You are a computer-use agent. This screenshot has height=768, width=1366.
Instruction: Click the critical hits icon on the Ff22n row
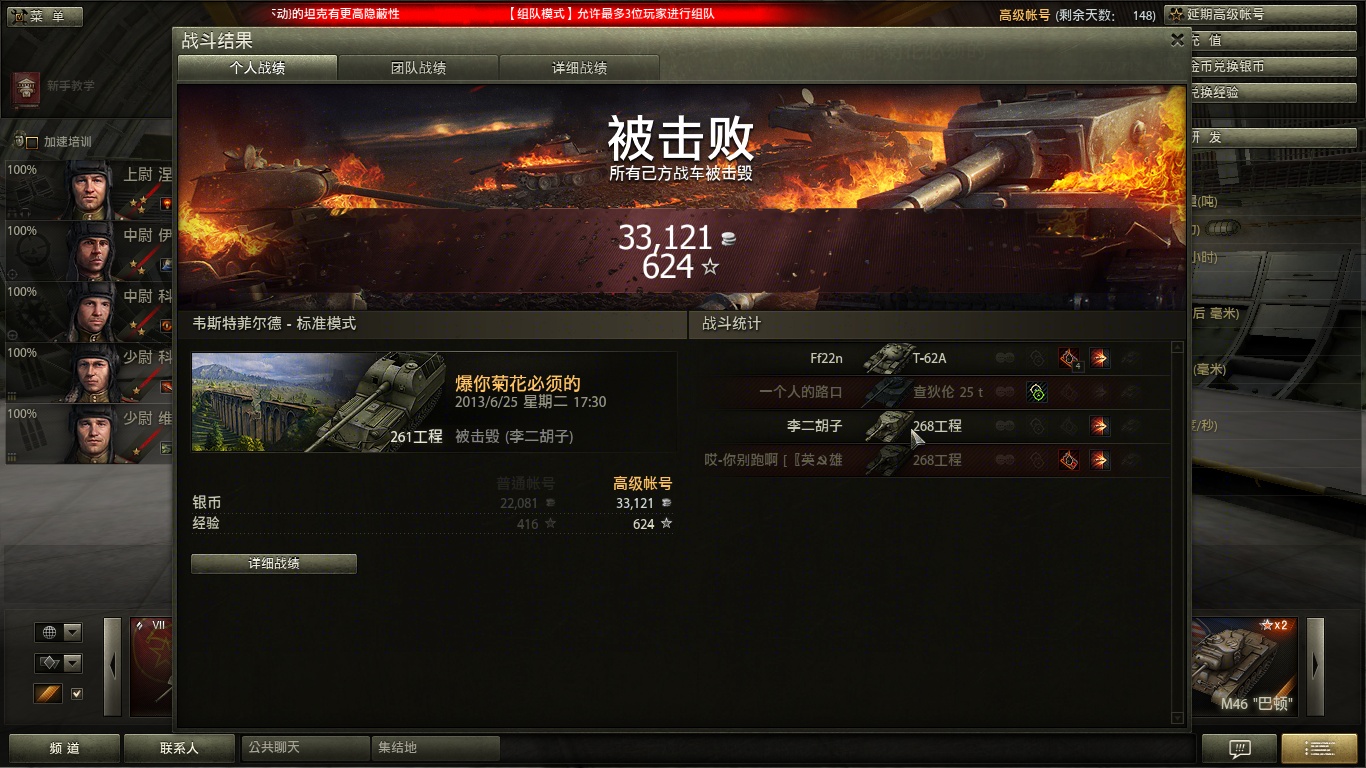[1069, 358]
